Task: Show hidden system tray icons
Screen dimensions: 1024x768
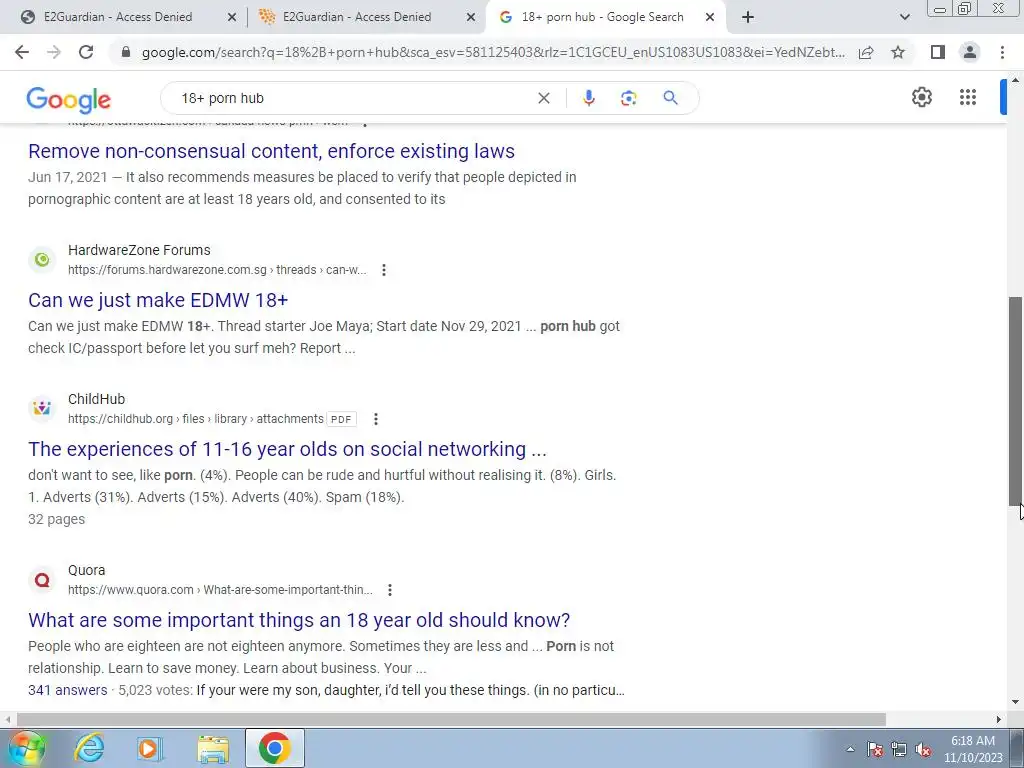Action: tap(850, 749)
